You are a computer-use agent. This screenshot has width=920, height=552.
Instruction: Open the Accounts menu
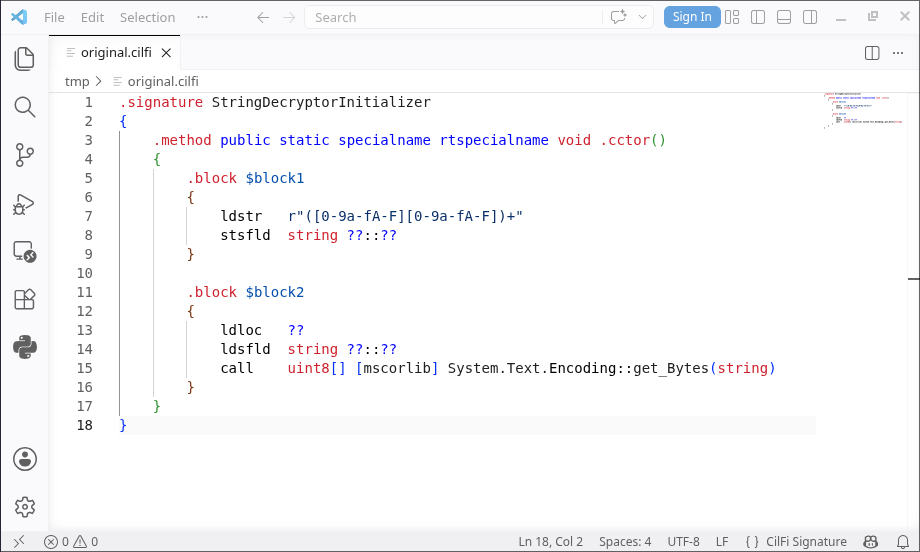25,459
